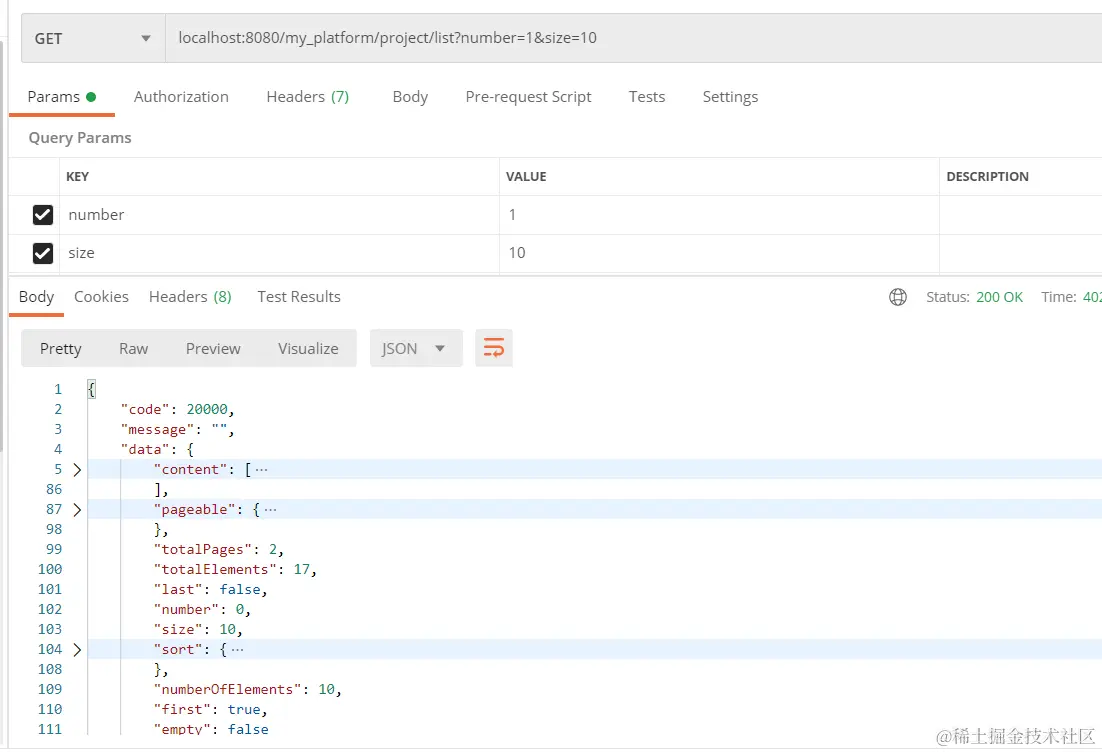
Task: Click the Query Params heading
Action: click(79, 138)
